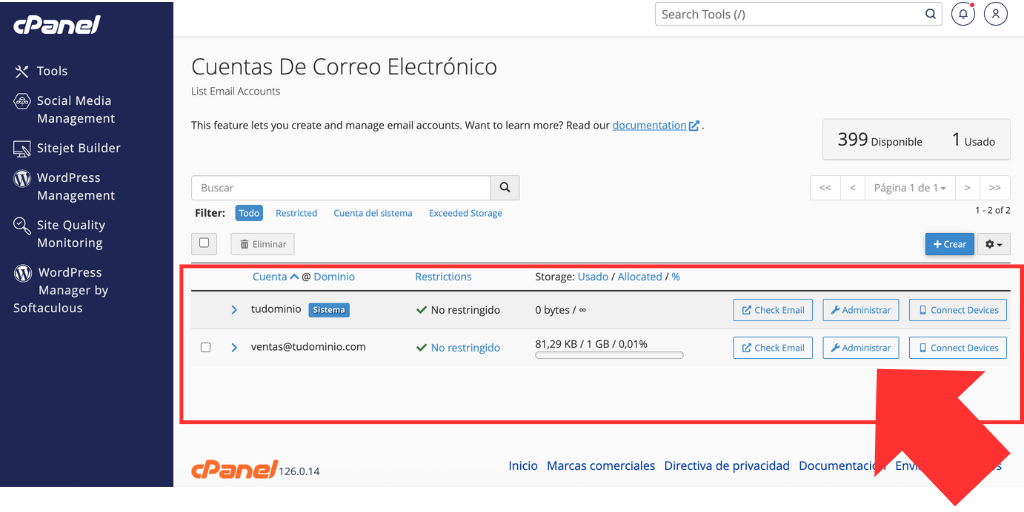Click the Buscar search input field
Screen dimensions: 1024x512
(x=340, y=188)
